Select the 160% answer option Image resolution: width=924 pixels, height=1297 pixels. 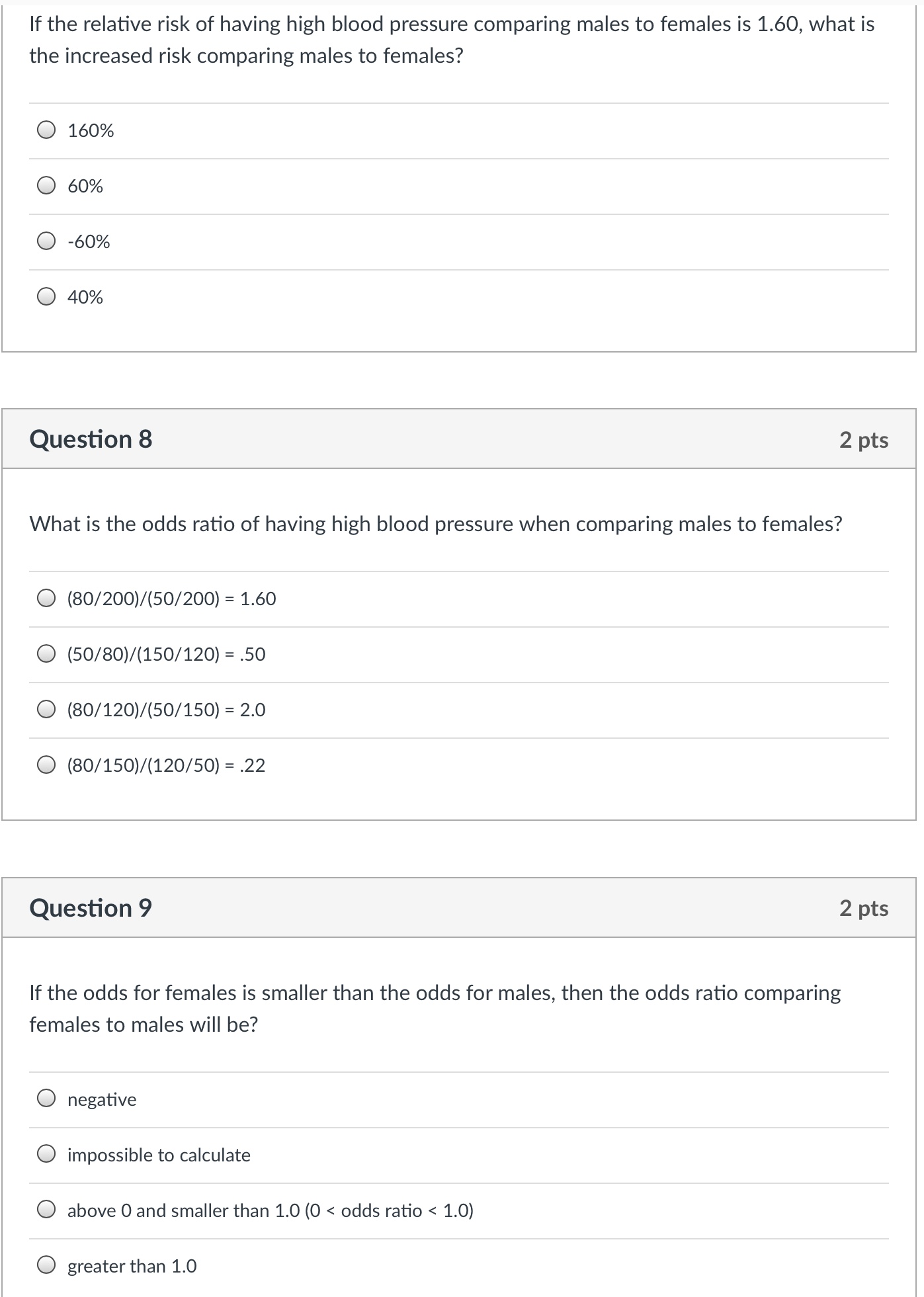click(x=46, y=131)
